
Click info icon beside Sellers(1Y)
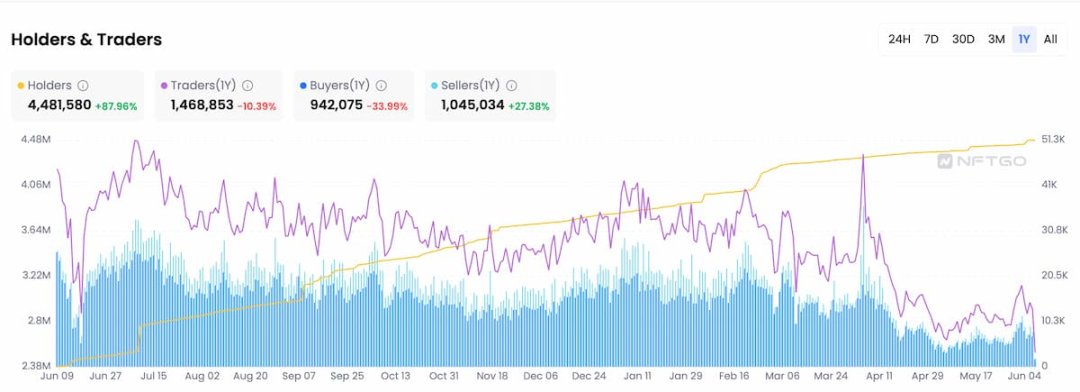click(x=511, y=86)
